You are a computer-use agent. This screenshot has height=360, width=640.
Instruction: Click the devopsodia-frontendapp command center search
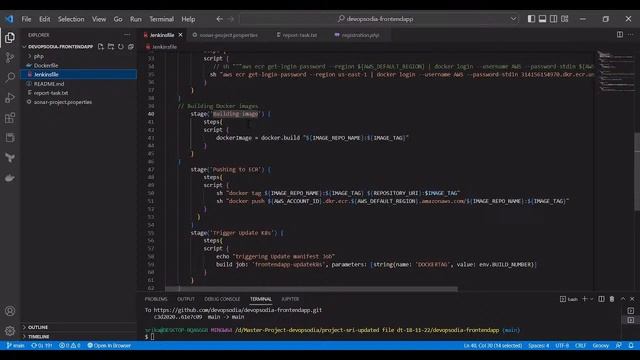click(376, 19)
